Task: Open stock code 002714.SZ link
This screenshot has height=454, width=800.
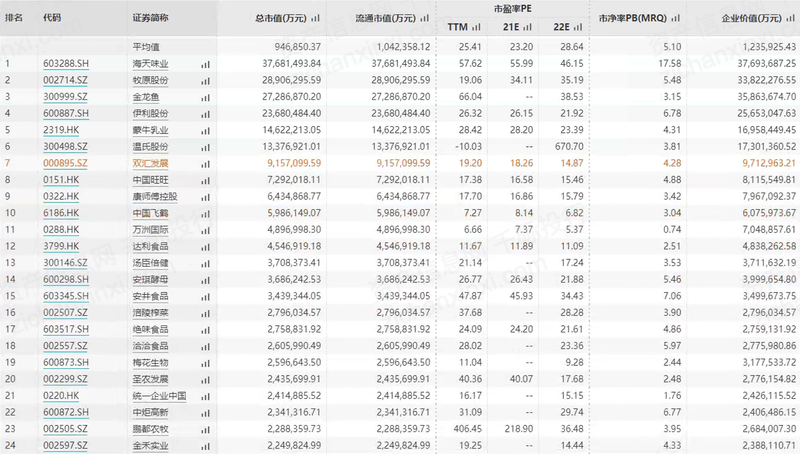Action: click(x=65, y=80)
